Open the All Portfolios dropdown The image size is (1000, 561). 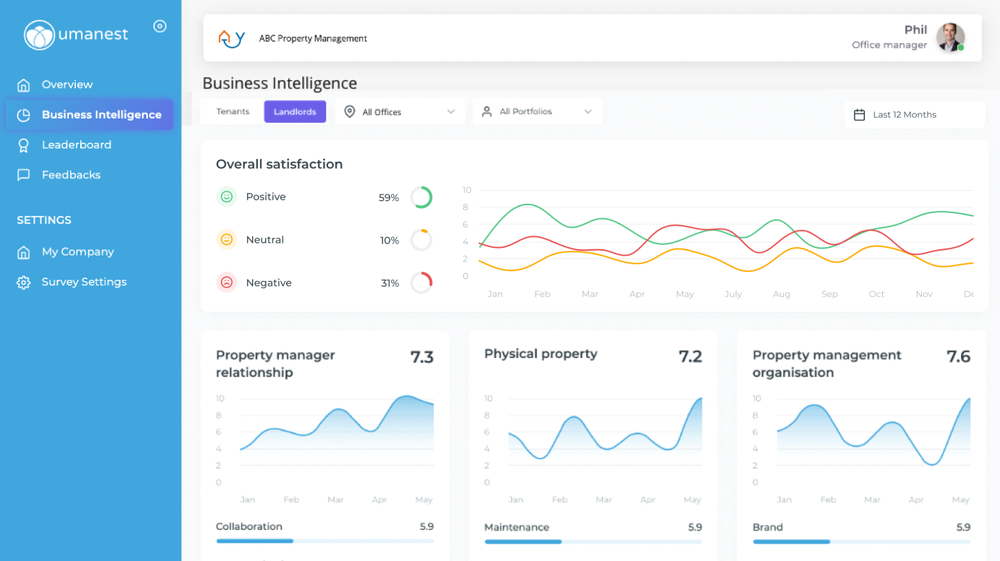pos(537,112)
